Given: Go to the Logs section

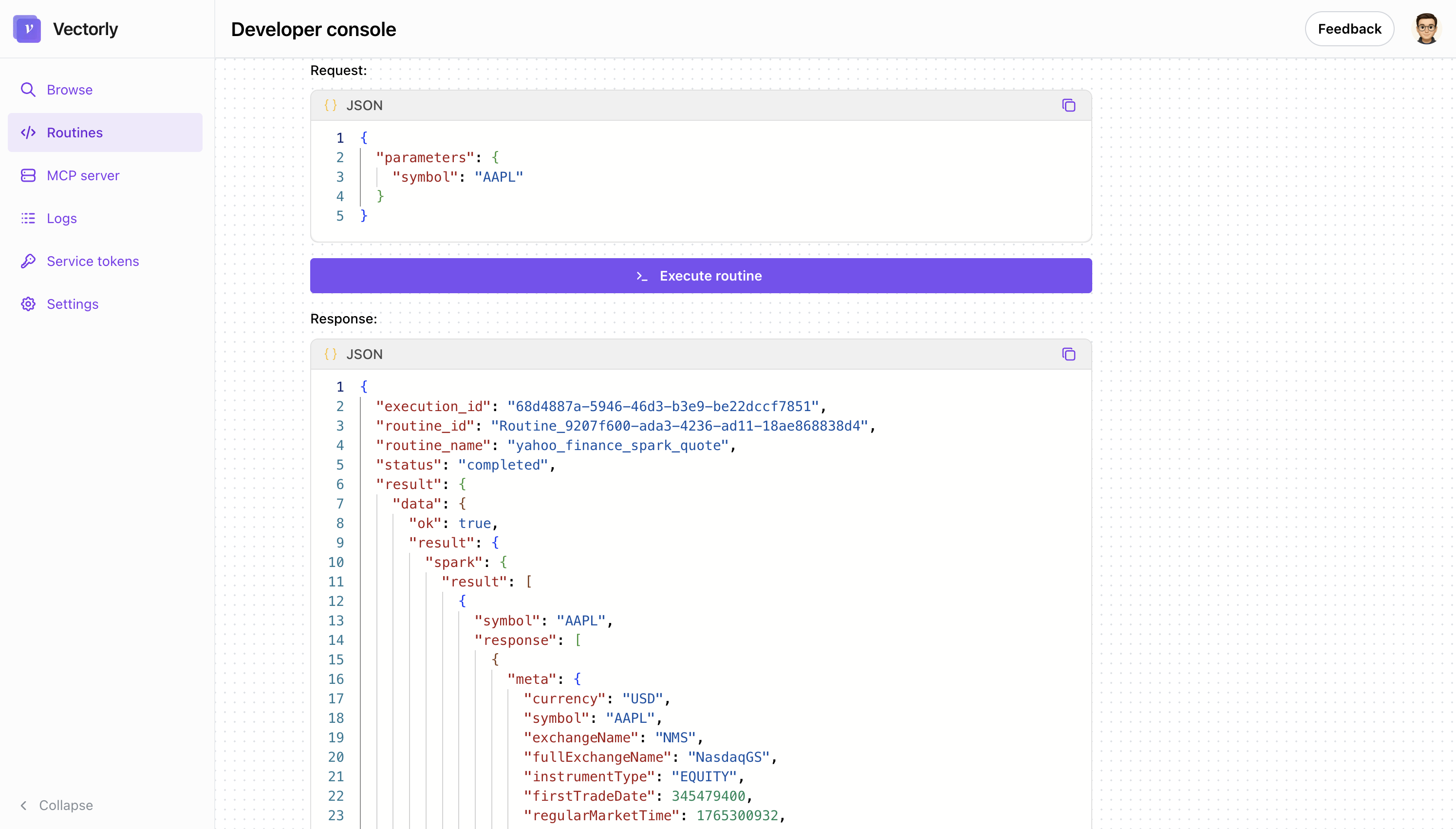Looking at the screenshot, I should pos(61,218).
